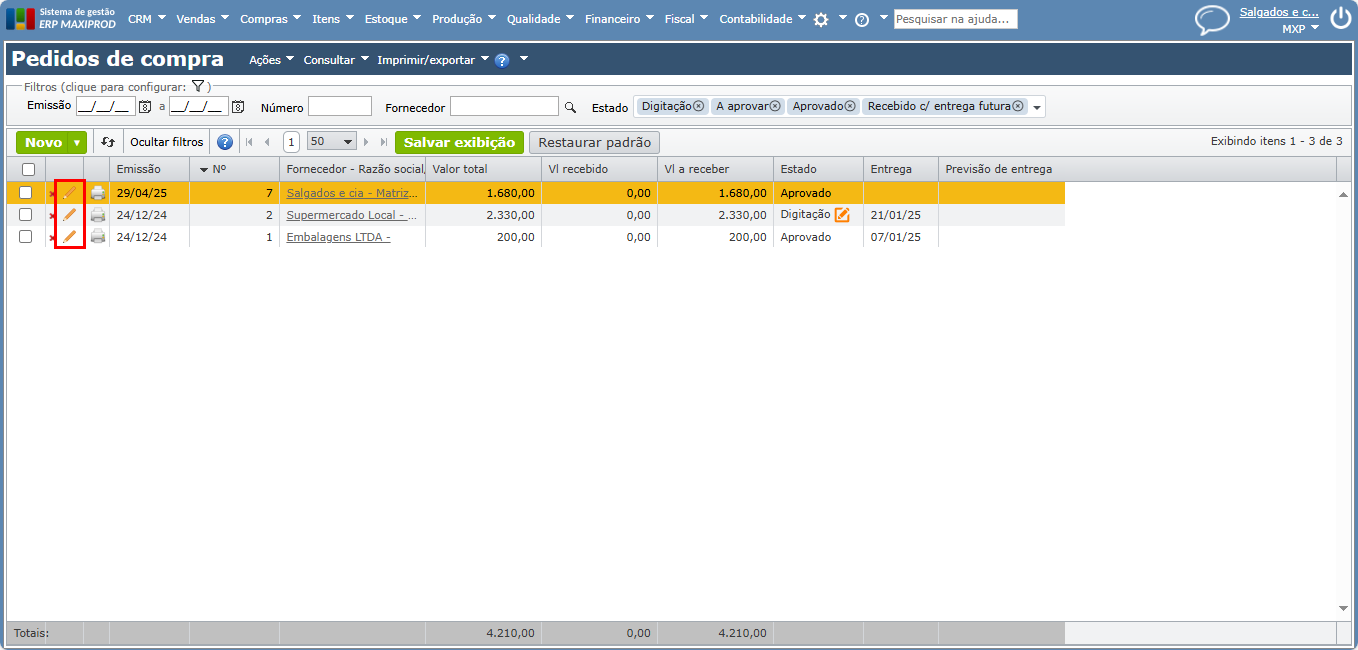The width and height of the screenshot is (1358, 650).
Task: Remove the Digitação state filter tag
Action: point(699,106)
